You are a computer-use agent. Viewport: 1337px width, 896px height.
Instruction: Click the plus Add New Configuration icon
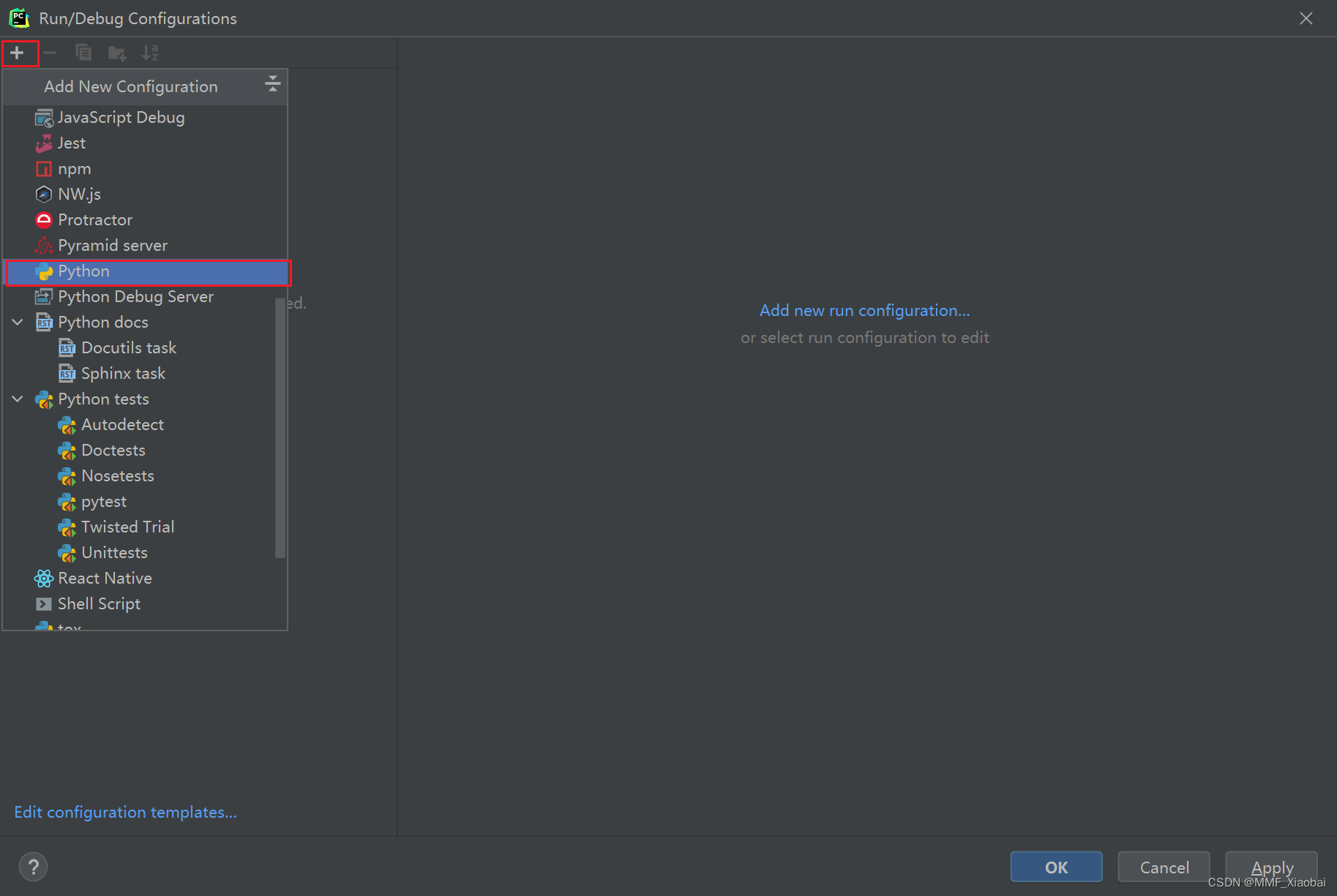pyautogui.click(x=17, y=53)
